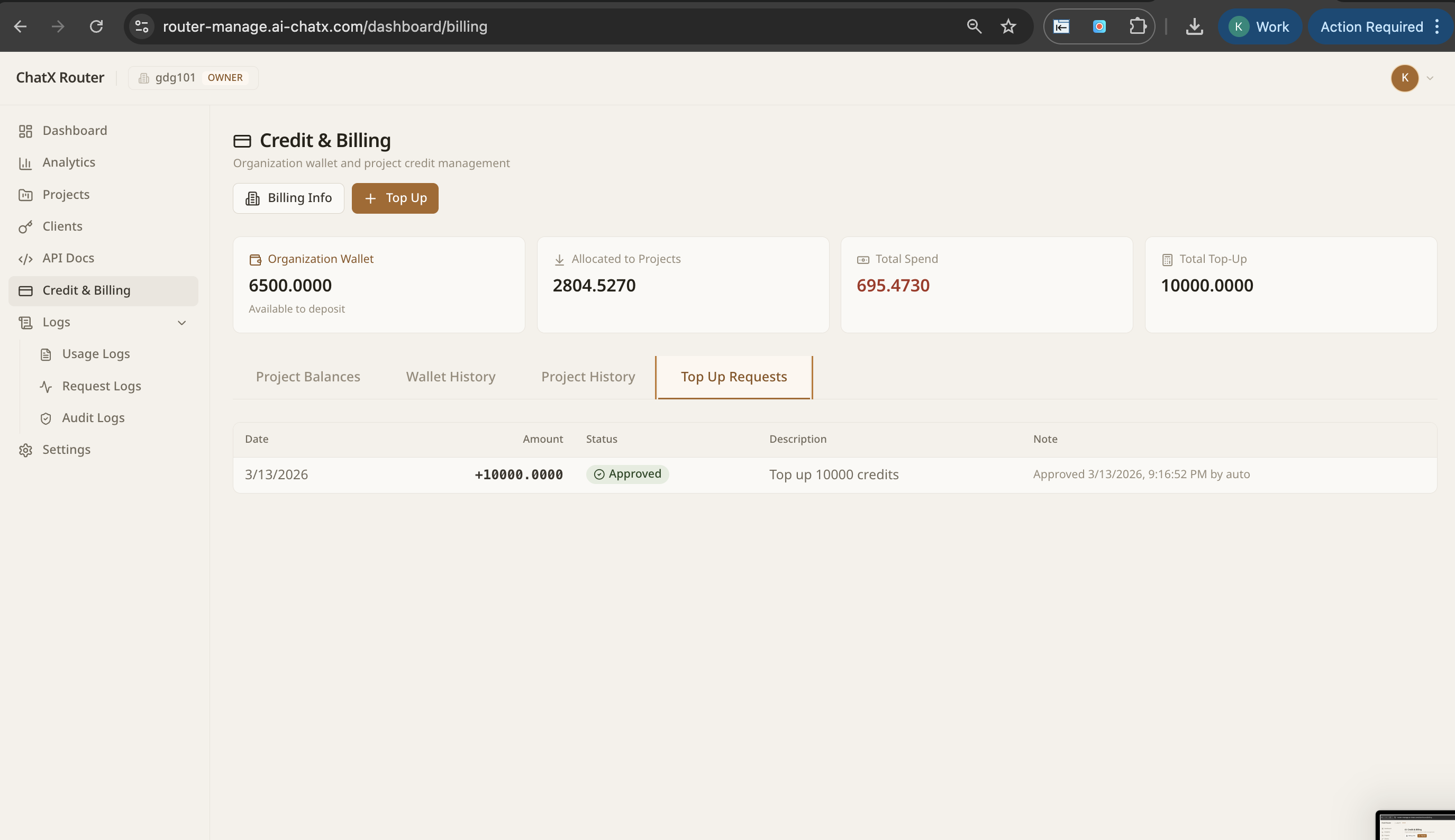Open Analytics in the sidebar
The width and height of the screenshot is (1455, 840).
pos(103,163)
